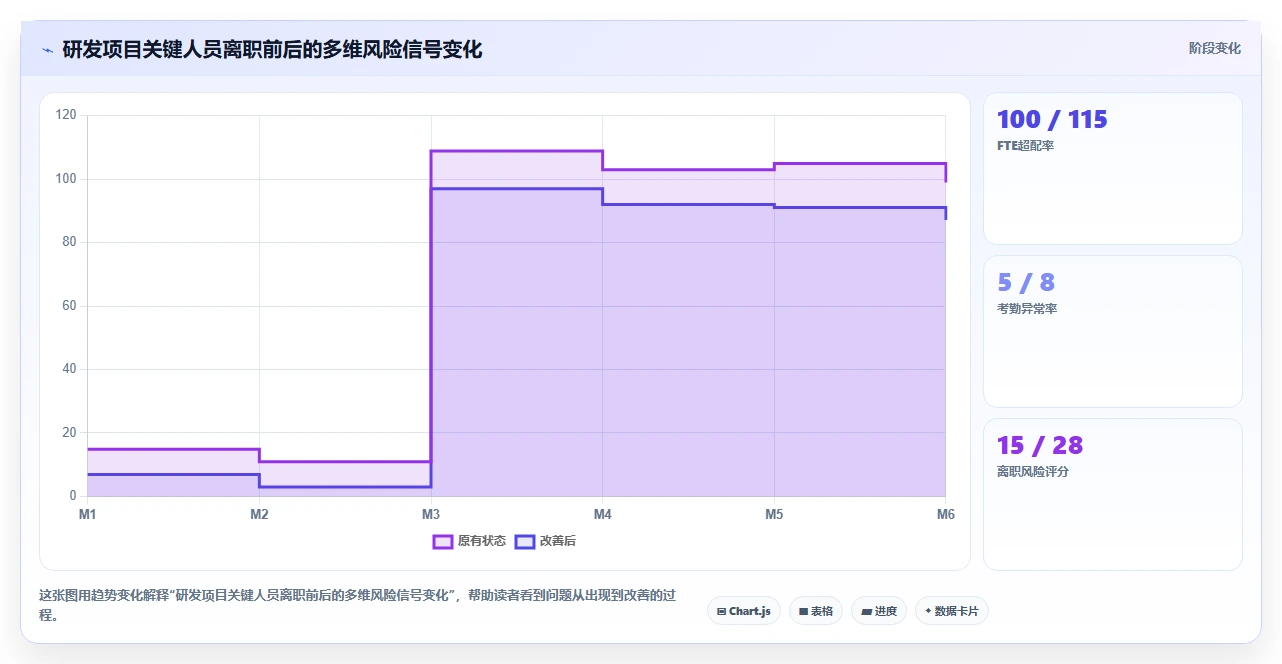Image resolution: width=1282 pixels, height=664 pixels.
Task: Click the 100 y-axis tick label
Action: click(66, 179)
